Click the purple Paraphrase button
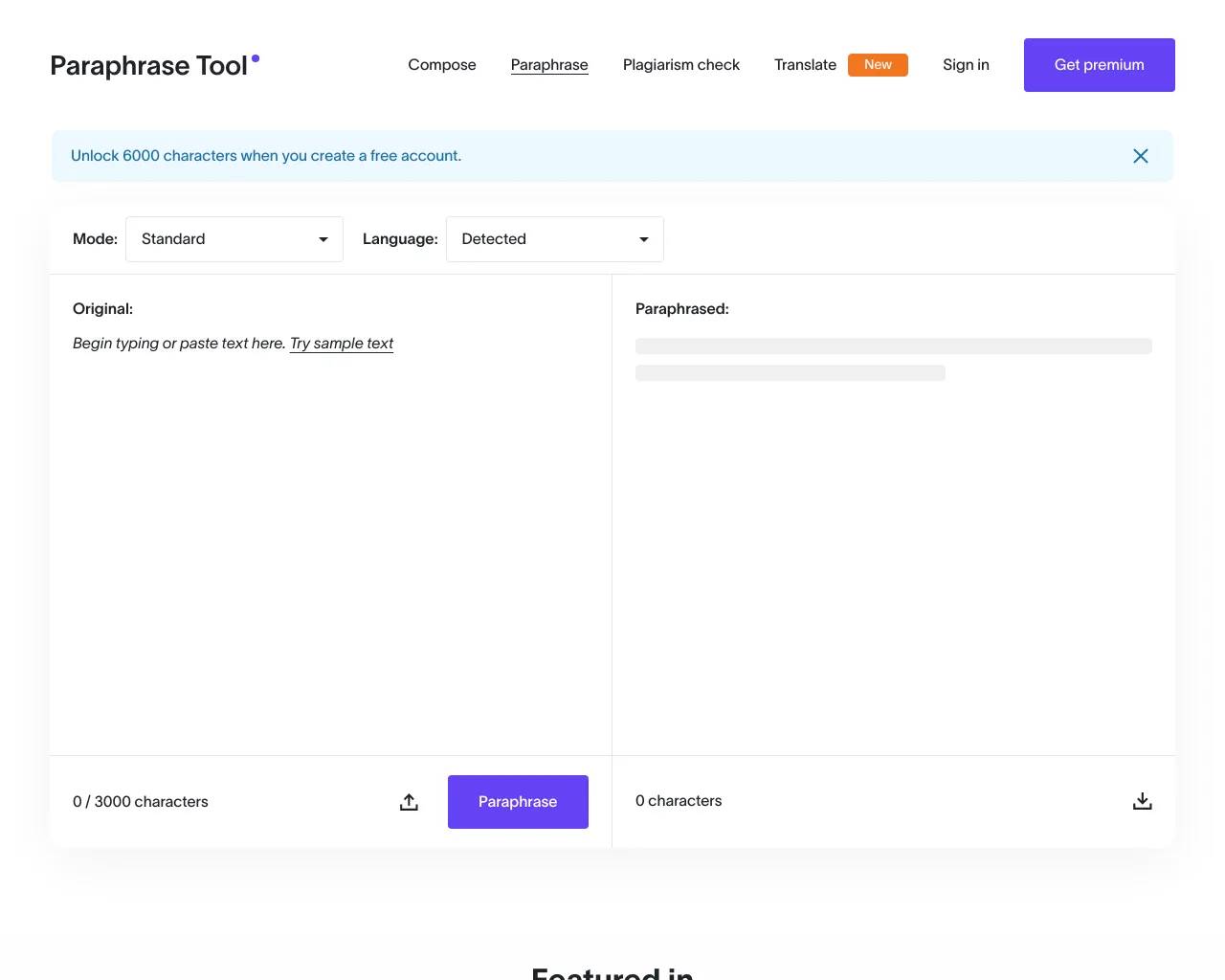Image resolution: width=1225 pixels, height=980 pixels. [x=518, y=802]
